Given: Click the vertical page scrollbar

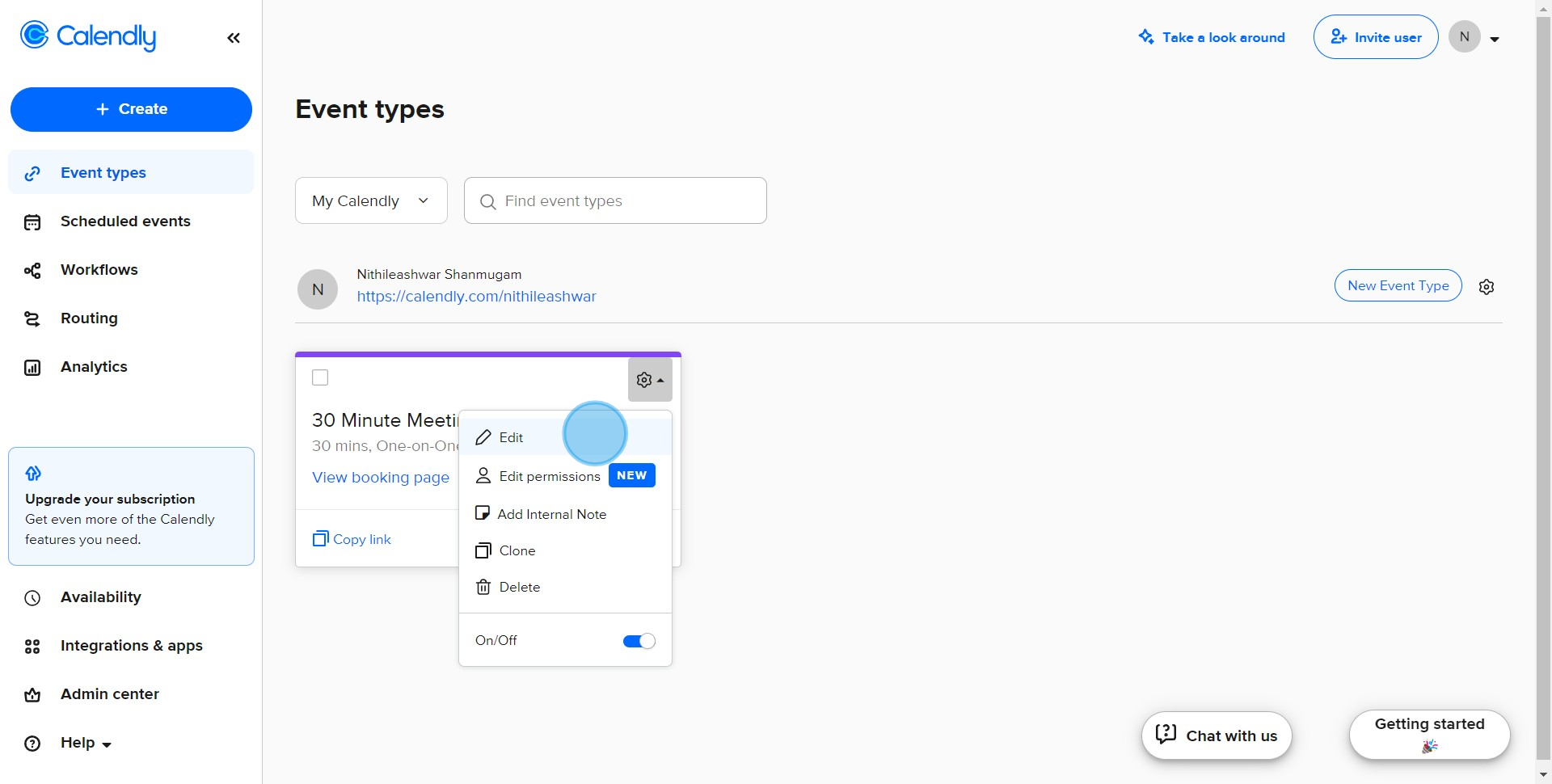Looking at the screenshot, I should (x=1544, y=388).
